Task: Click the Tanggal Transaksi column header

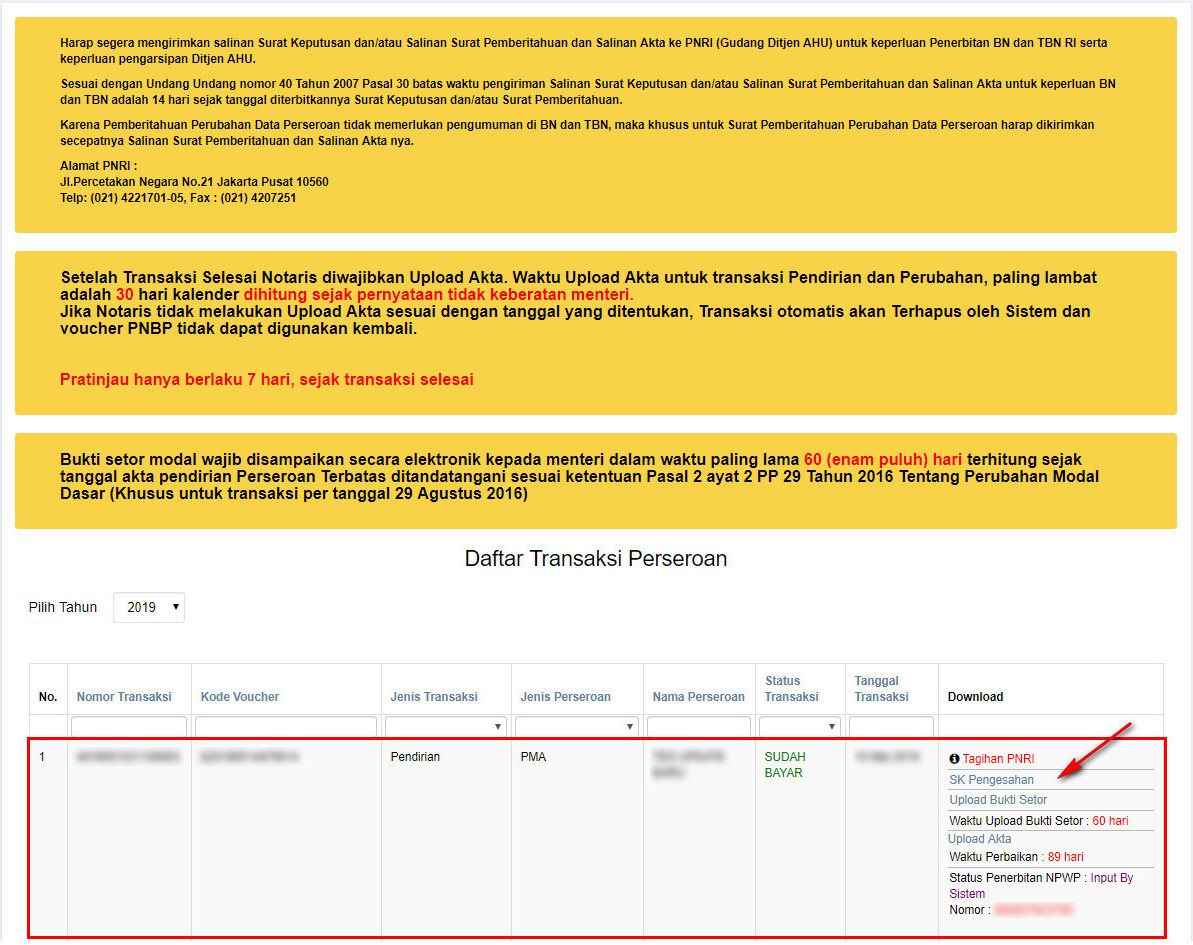Action: click(876, 689)
